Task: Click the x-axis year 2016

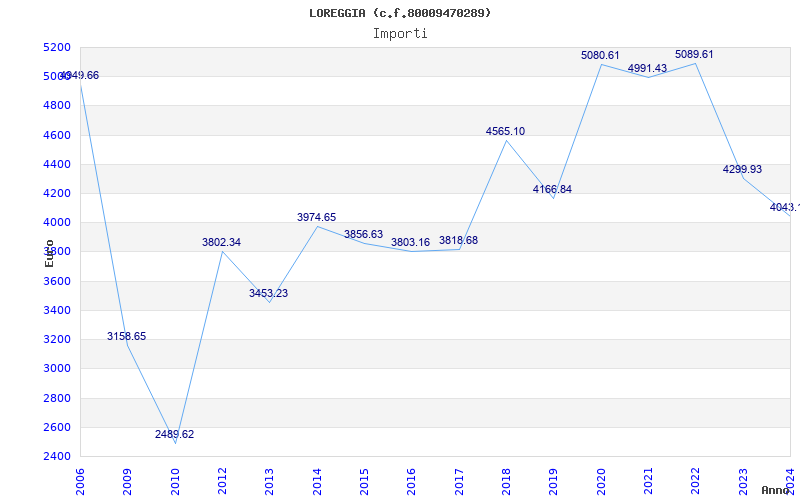Action: [412, 482]
